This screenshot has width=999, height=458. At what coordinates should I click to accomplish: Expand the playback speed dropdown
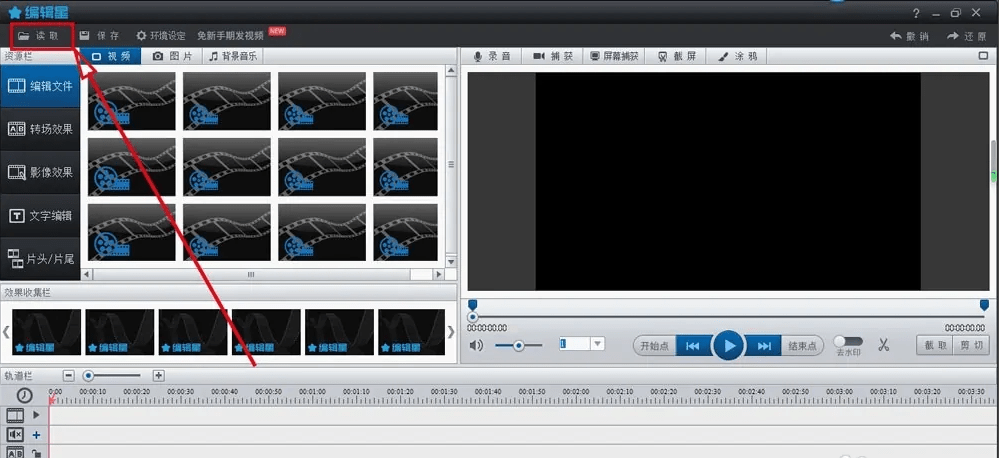point(598,344)
